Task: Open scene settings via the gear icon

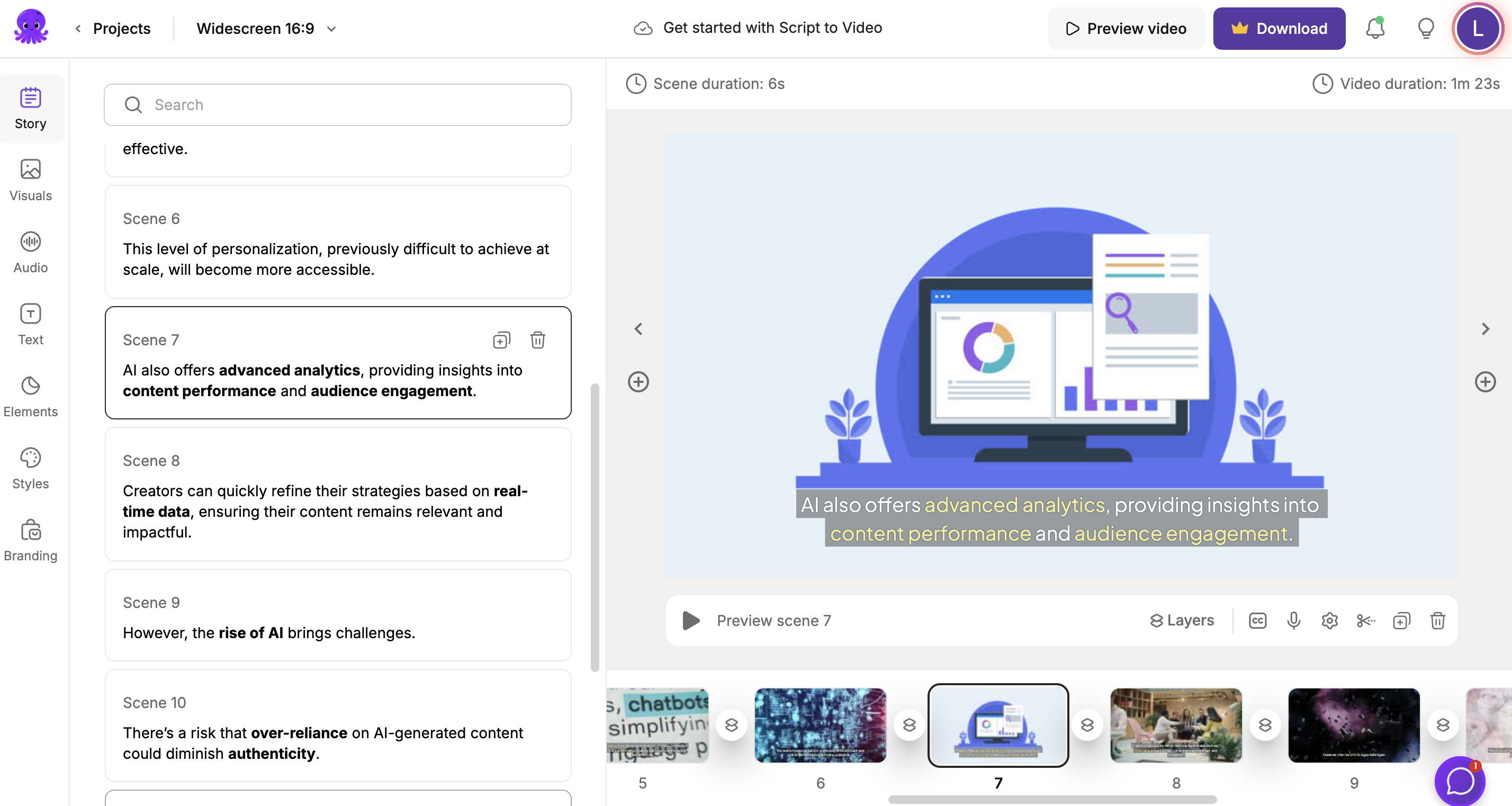Action: [1329, 621]
